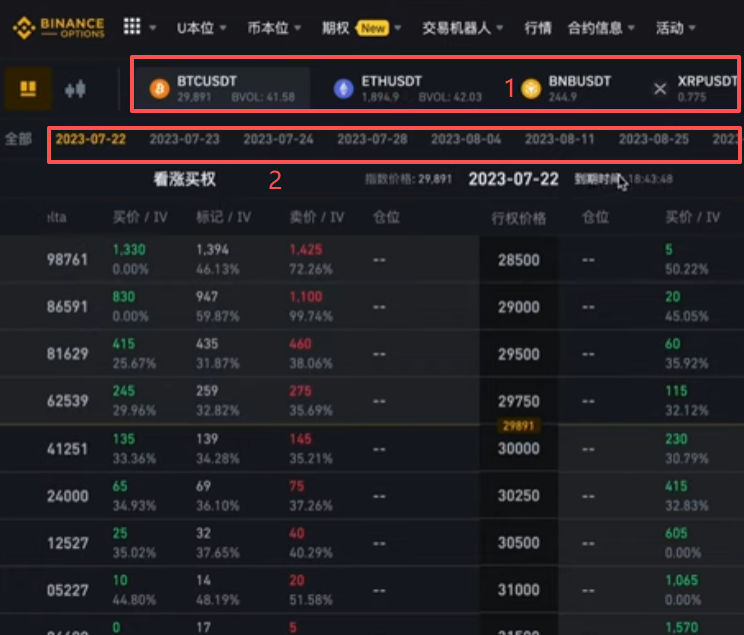Click call mark price 32 for strike 30500
Screen dimensions: 744x635
pyautogui.click(x=204, y=533)
